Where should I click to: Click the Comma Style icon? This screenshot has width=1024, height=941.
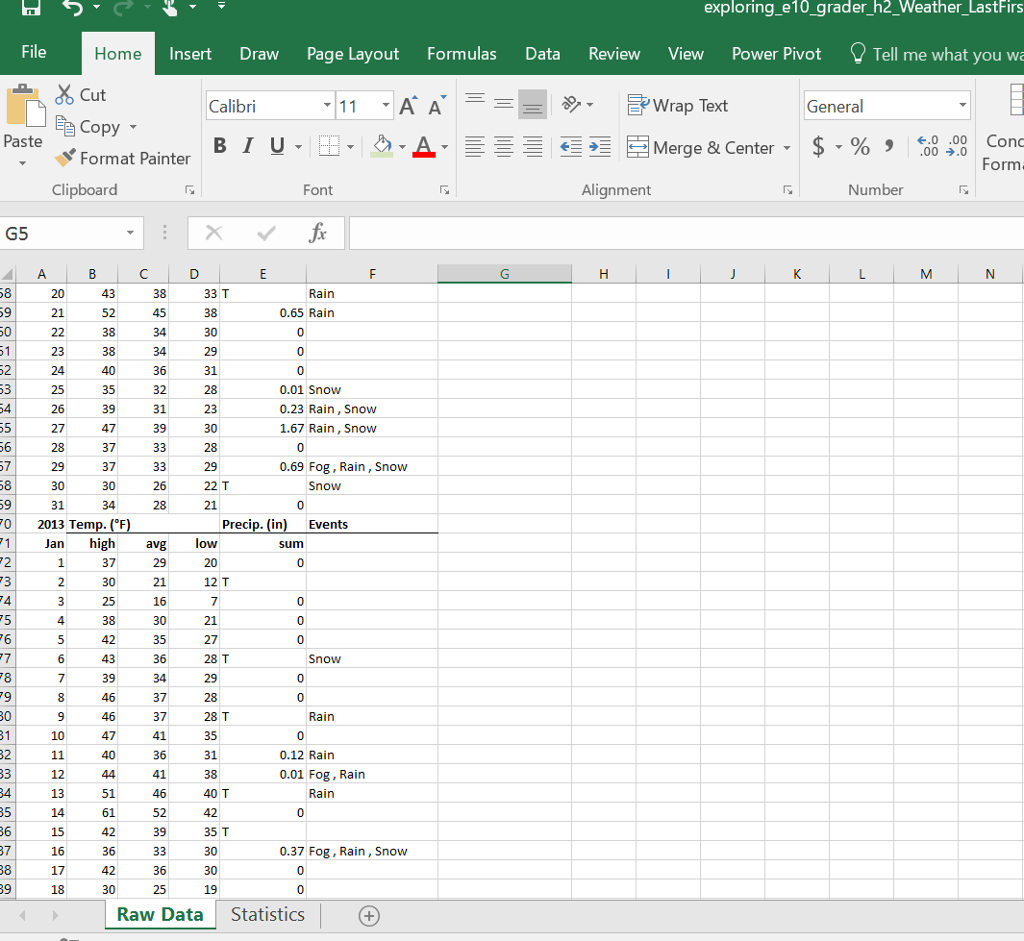pyautogui.click(x=889, y=146)
